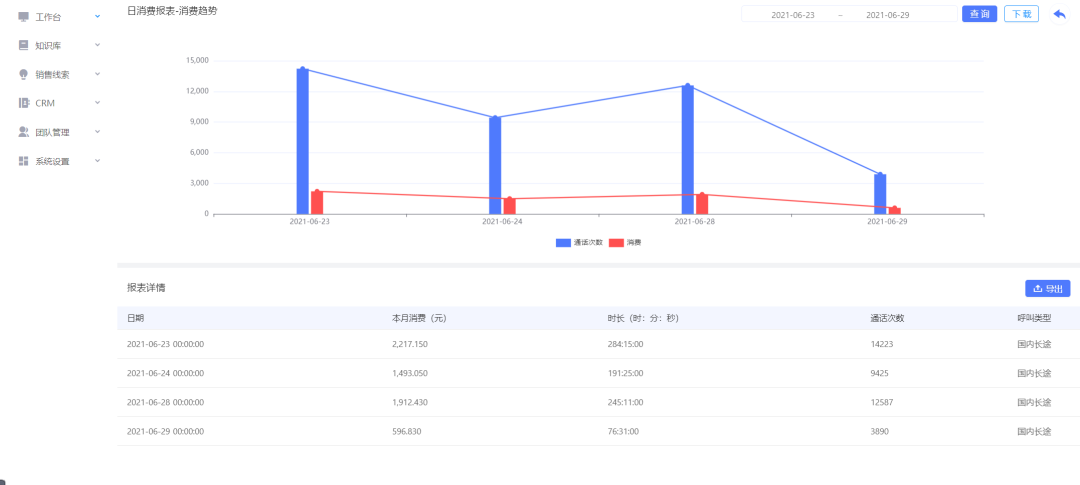
Task: Click the 销售线索 lightbulb icon
Action: 23,74
